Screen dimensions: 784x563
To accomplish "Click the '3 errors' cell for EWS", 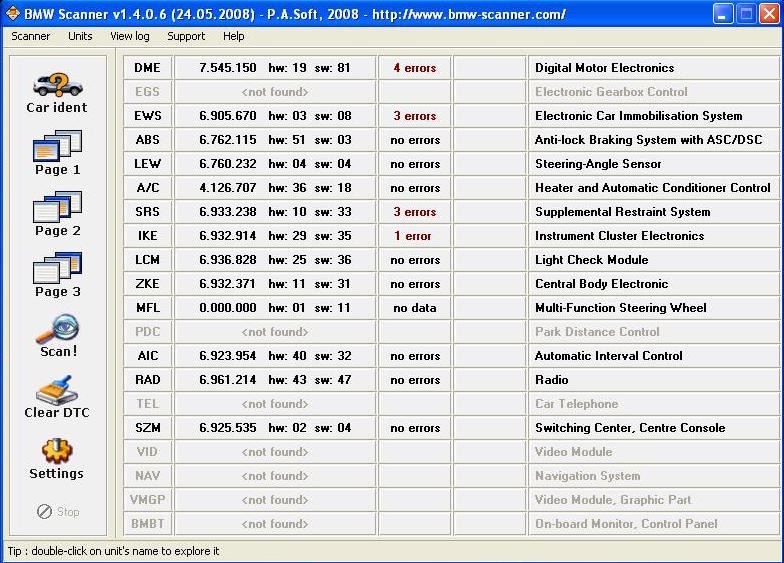I will (414, 116).
